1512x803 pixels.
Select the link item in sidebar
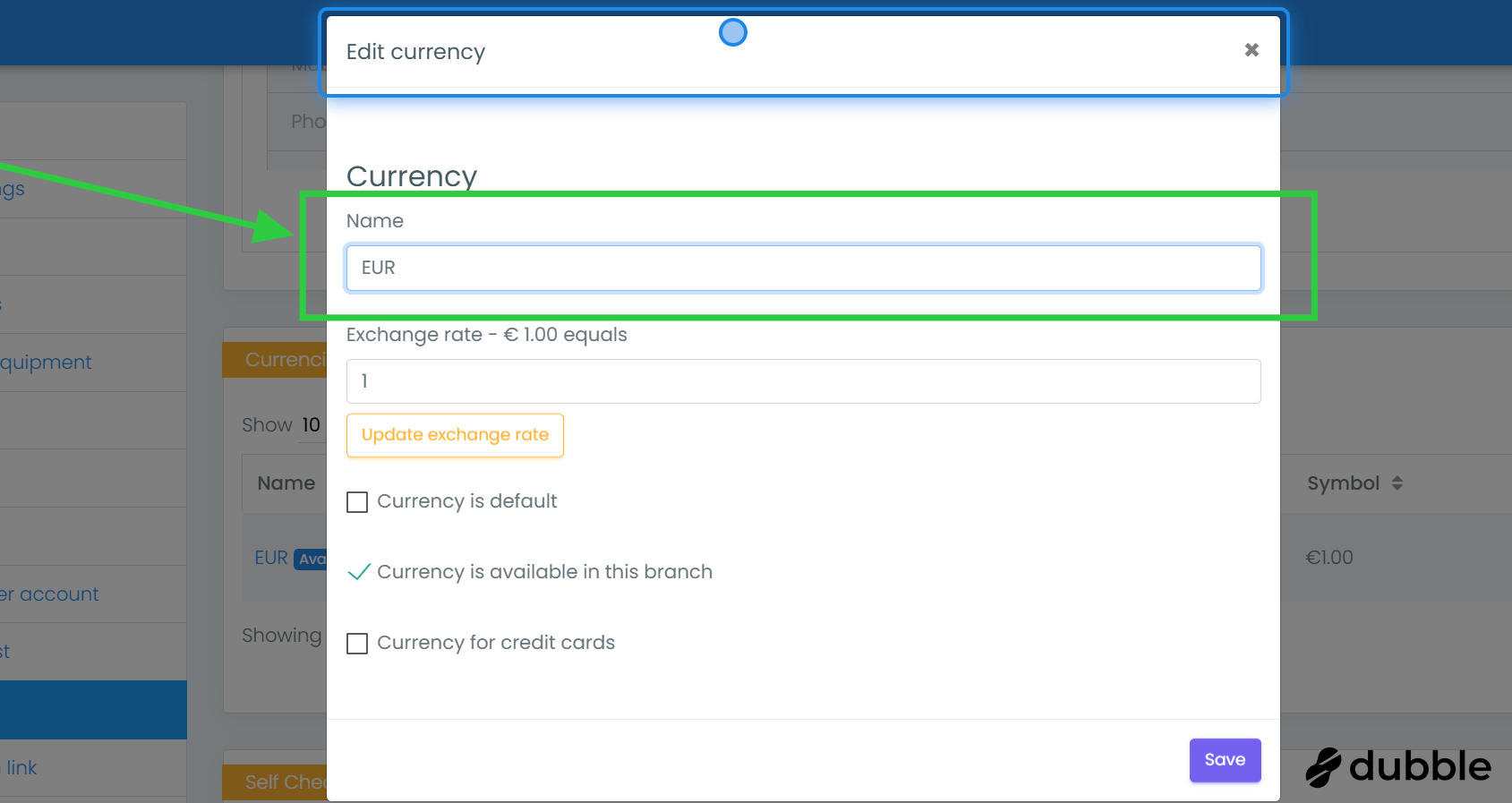[x=21, y=768]
